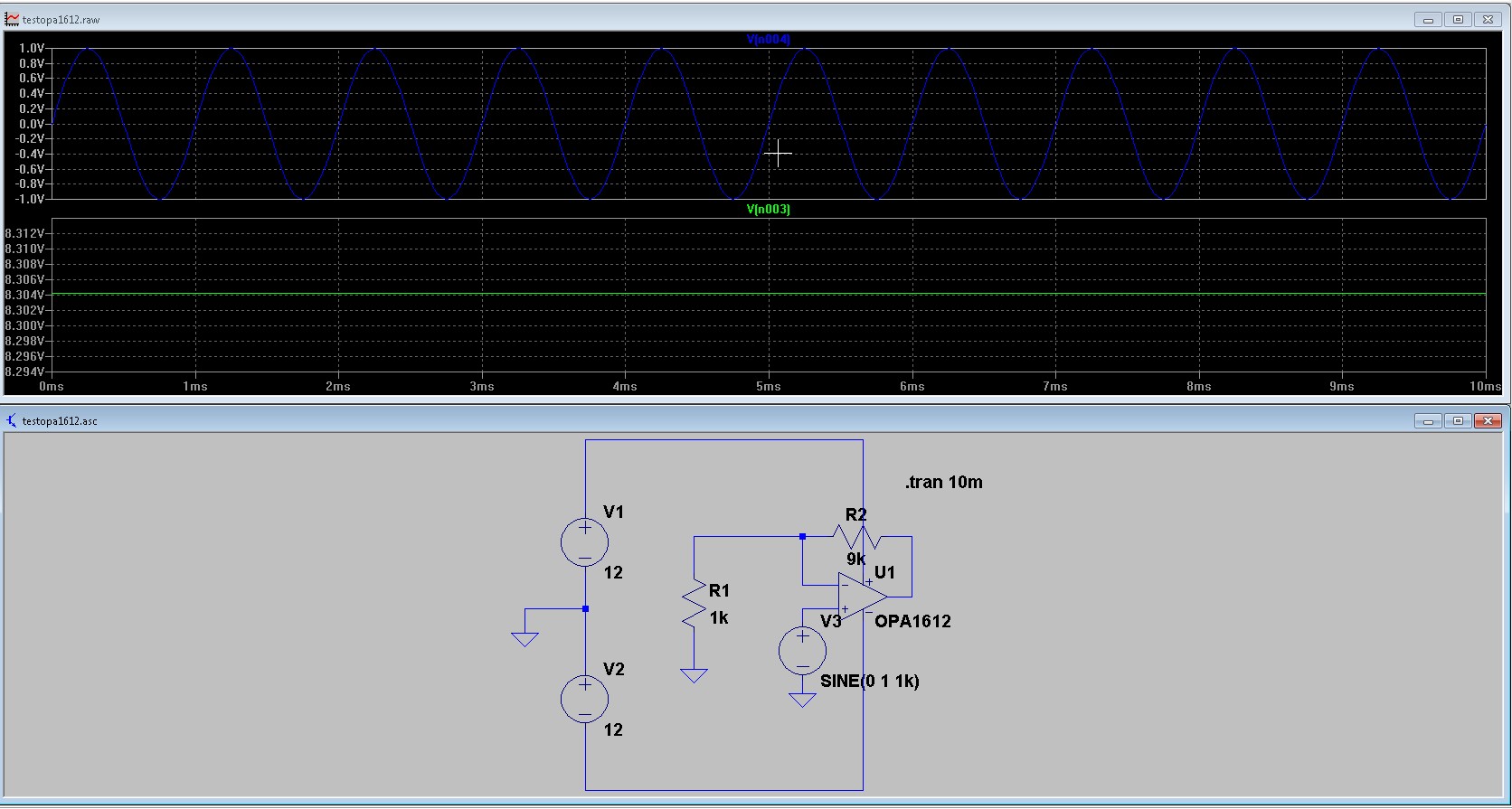
Task: Click the 9k value of R2
Action: pyautogui.click(x=855, y=559)
